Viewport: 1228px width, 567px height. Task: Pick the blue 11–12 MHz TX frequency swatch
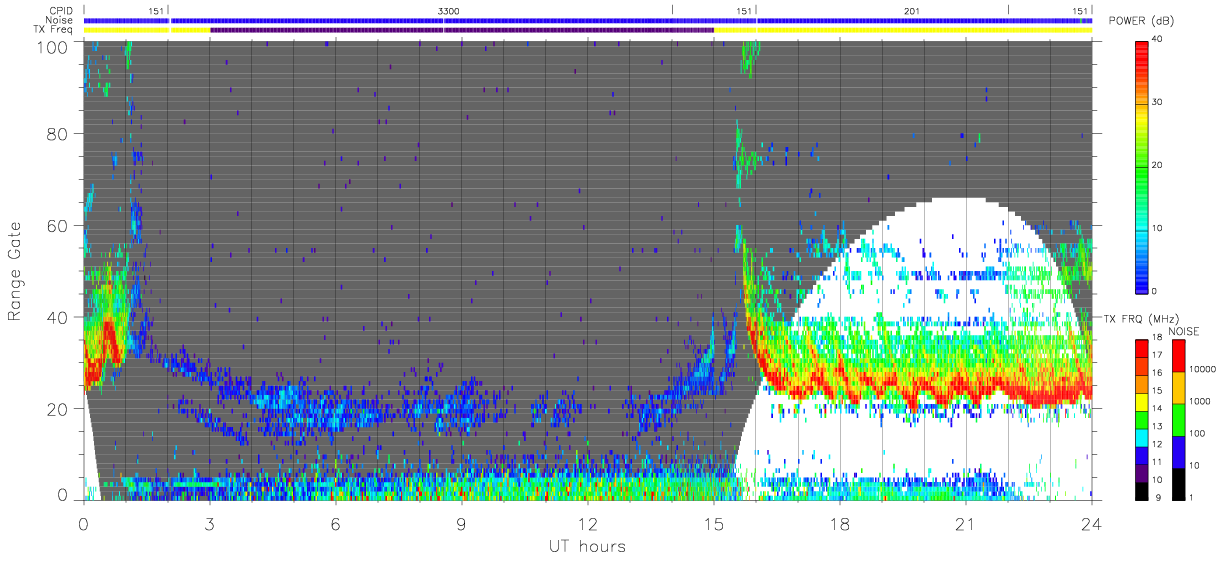pos(1141,454)
